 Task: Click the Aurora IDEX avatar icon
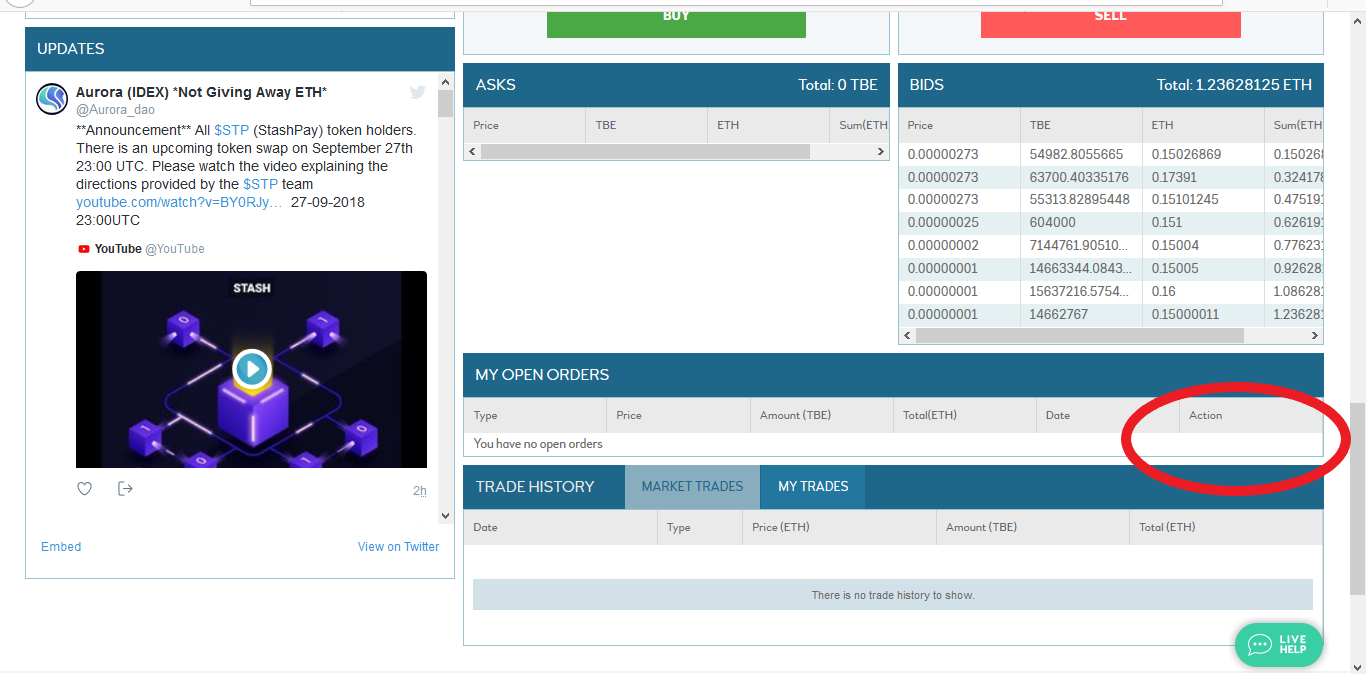tap(51, 100)
